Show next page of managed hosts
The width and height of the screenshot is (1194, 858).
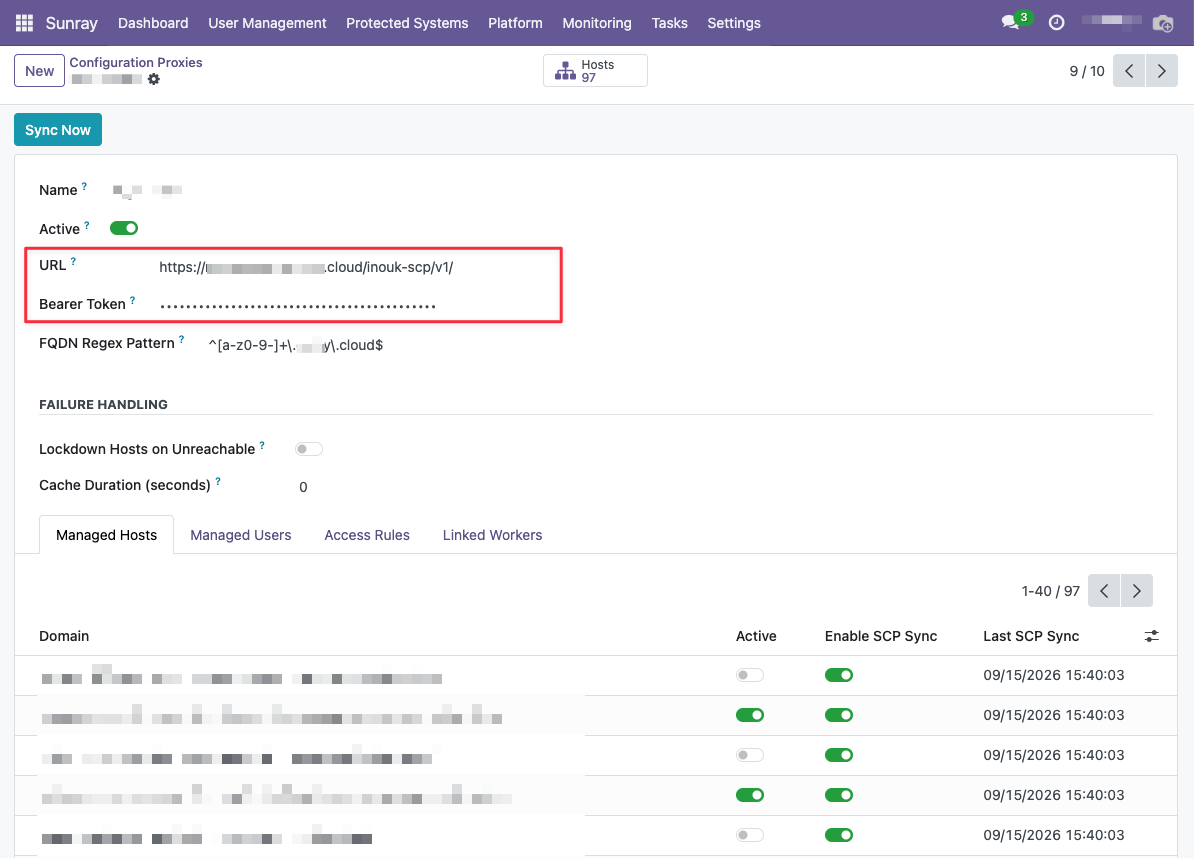pos(1136,591)
